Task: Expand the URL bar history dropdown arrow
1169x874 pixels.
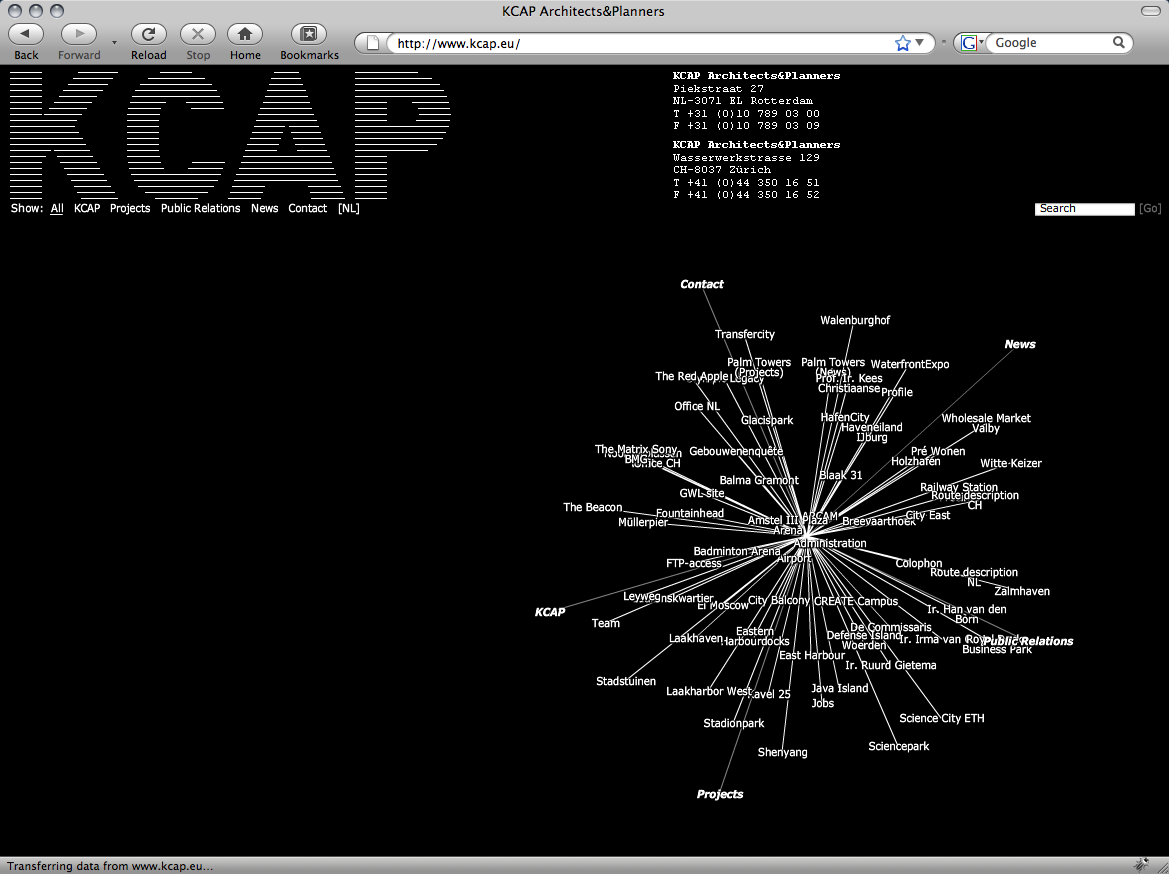Action: click(919, 43)
